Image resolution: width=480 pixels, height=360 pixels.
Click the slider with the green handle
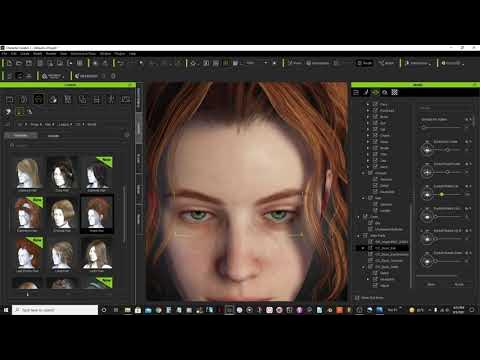click(447, 194)
